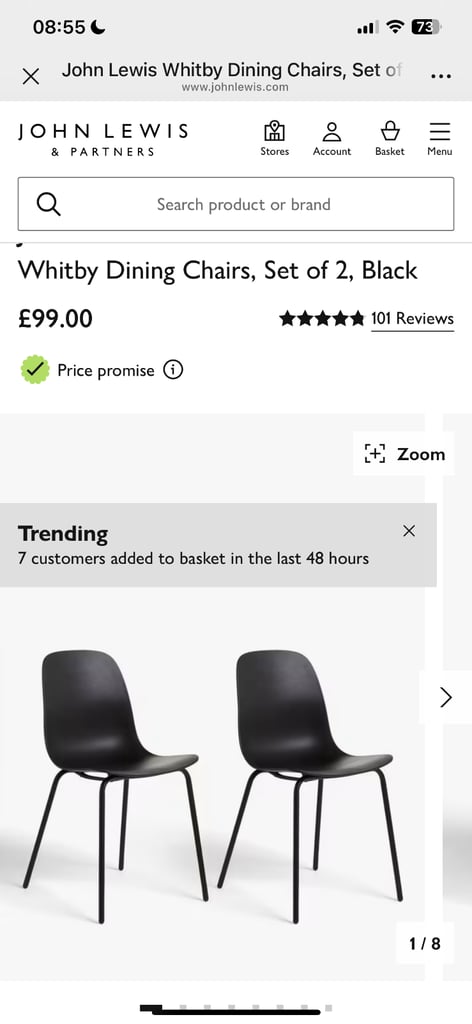Open the 101 Reviews link
The height and width of the screenshot is (1024, 472).
coord(413,319)
